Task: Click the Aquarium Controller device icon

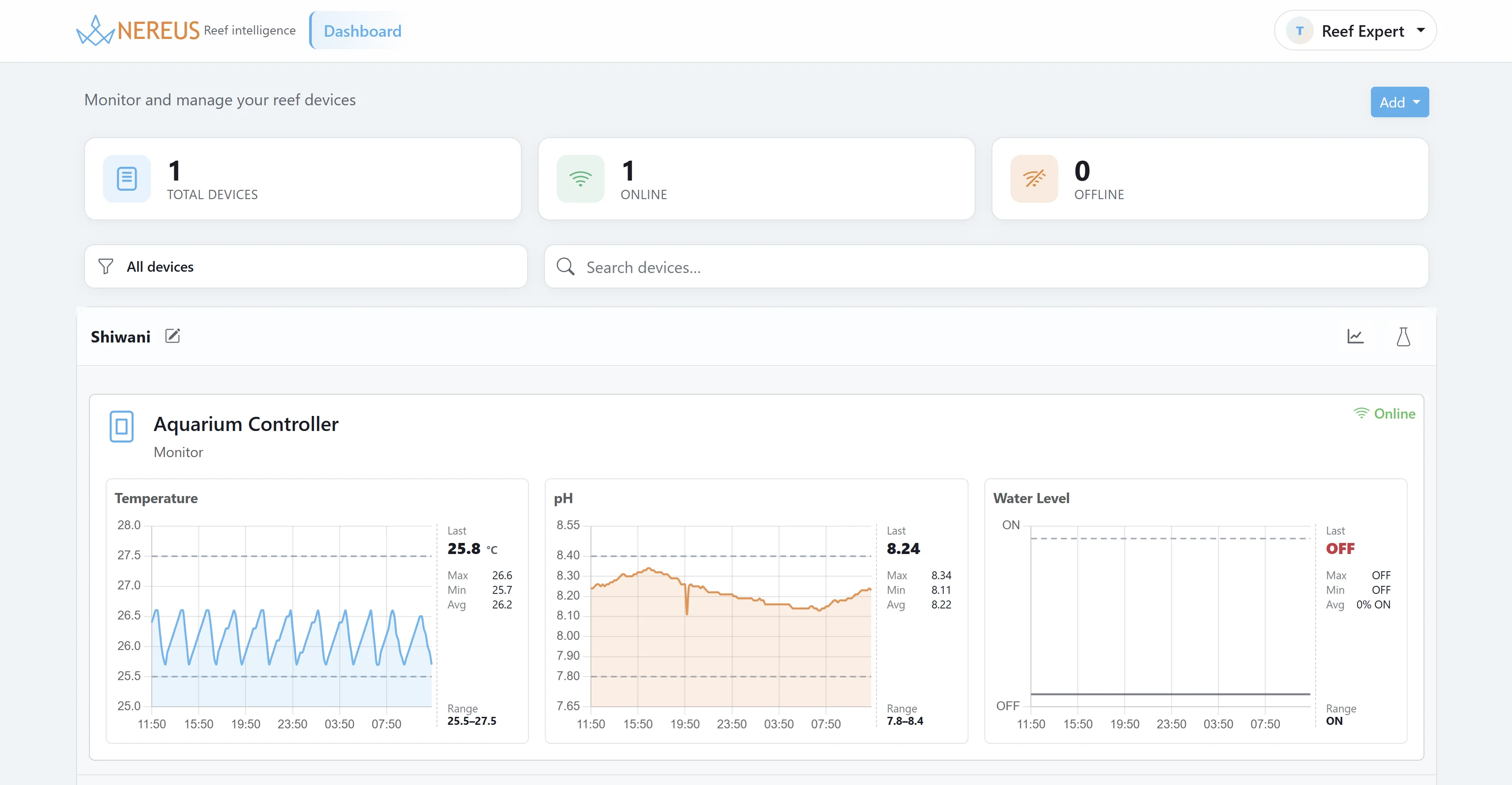Action: click(x=122, y=426)
